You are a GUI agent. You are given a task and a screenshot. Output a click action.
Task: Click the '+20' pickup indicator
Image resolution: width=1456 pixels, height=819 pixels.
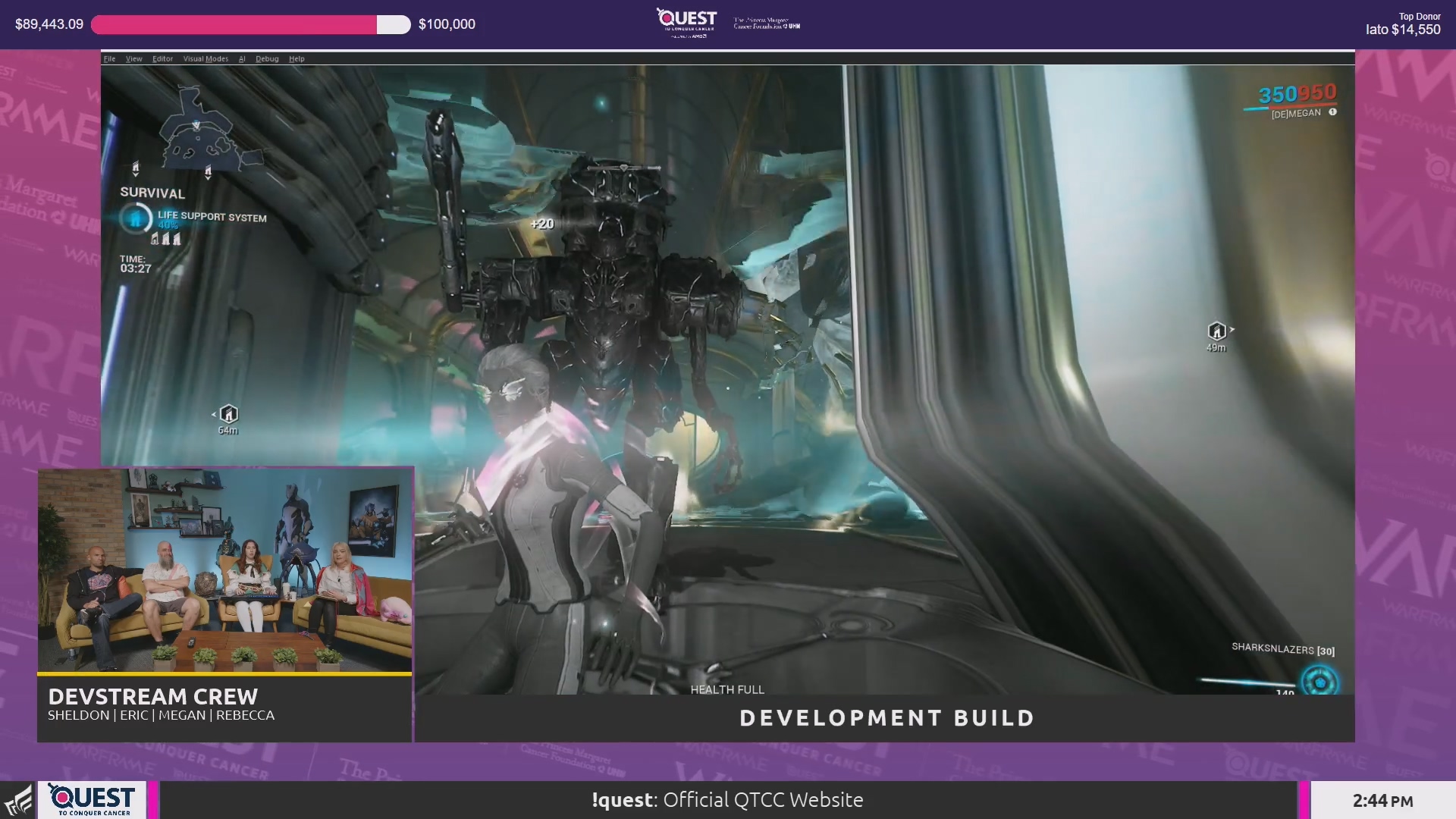[x=542, y=224]
